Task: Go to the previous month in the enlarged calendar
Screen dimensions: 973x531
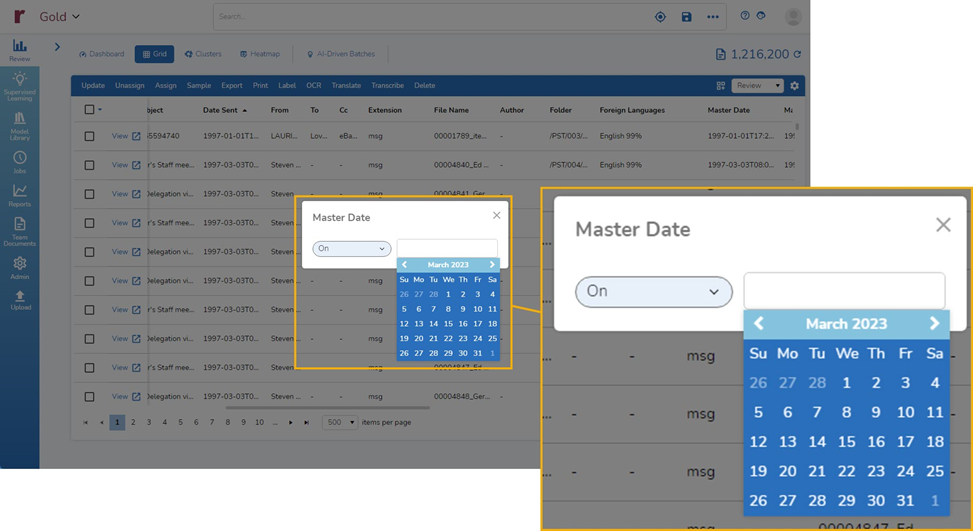Action: 758,323
